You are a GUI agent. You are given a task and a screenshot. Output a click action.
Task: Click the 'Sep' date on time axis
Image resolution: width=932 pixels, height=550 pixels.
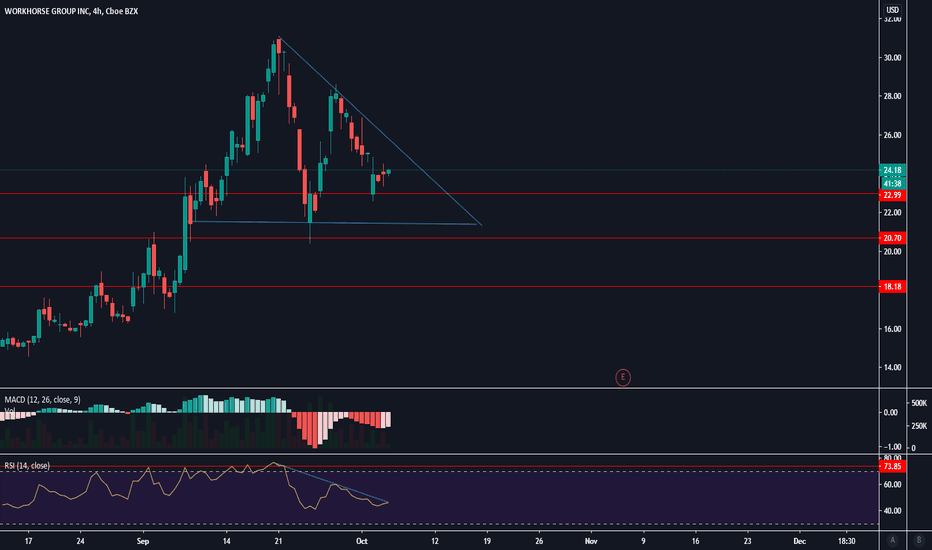click(143, 541)
